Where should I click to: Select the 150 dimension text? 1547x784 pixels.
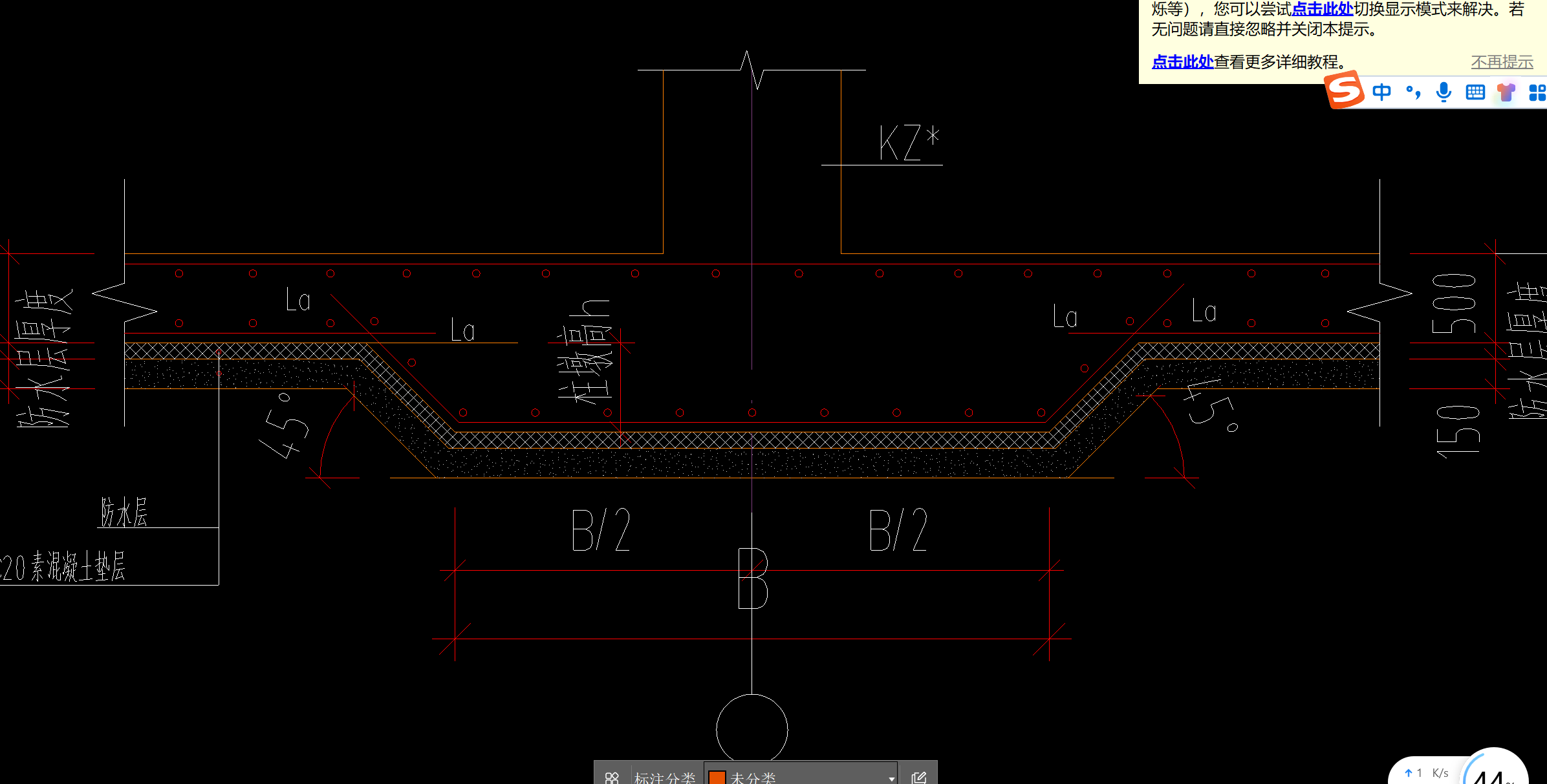pyautogui.click(x=1457, y=432)
